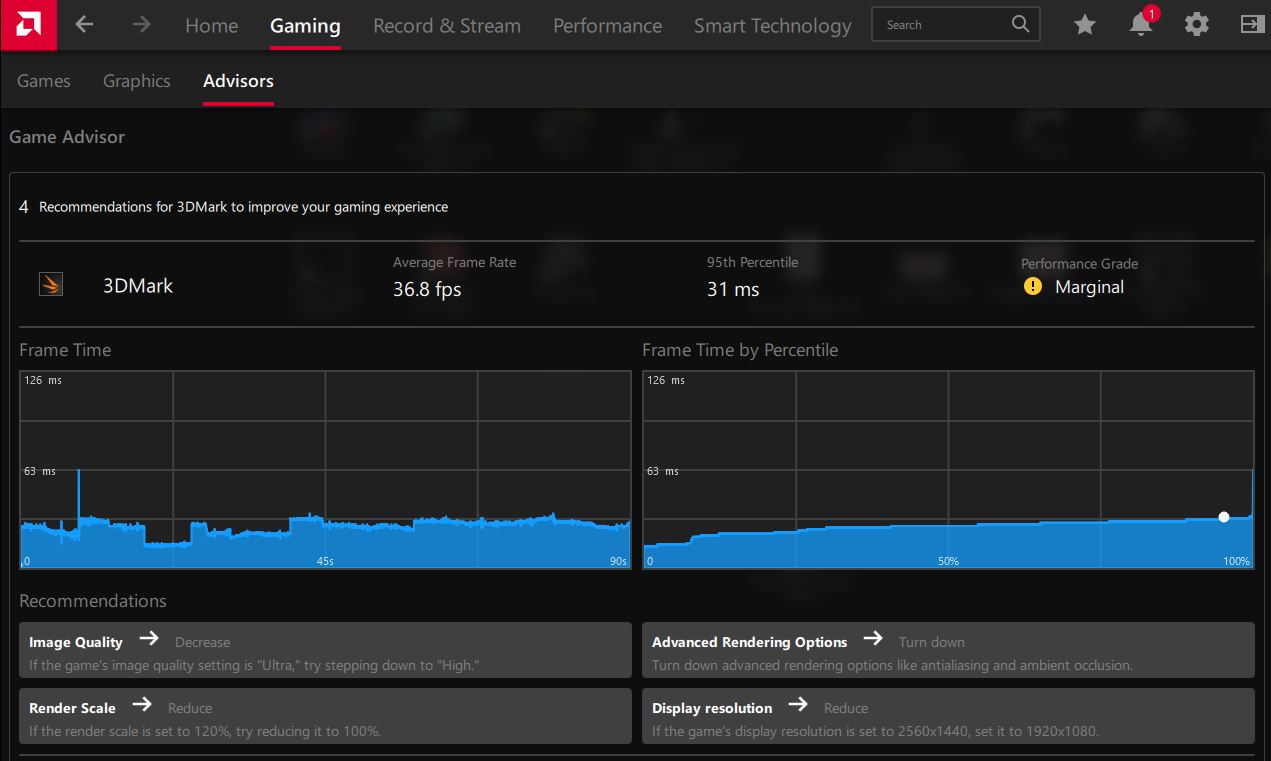Click the search magnifier icon
Viewport: 1271px width, 761px height.
click(x=1020, y=24)
